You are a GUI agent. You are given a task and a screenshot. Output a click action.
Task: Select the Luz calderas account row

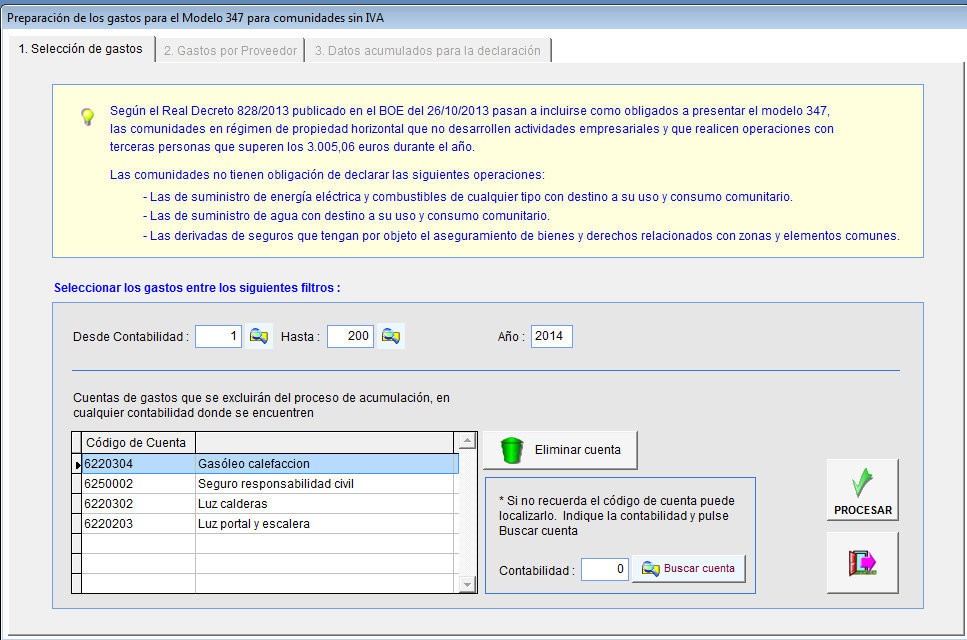(x=270, y=504)
